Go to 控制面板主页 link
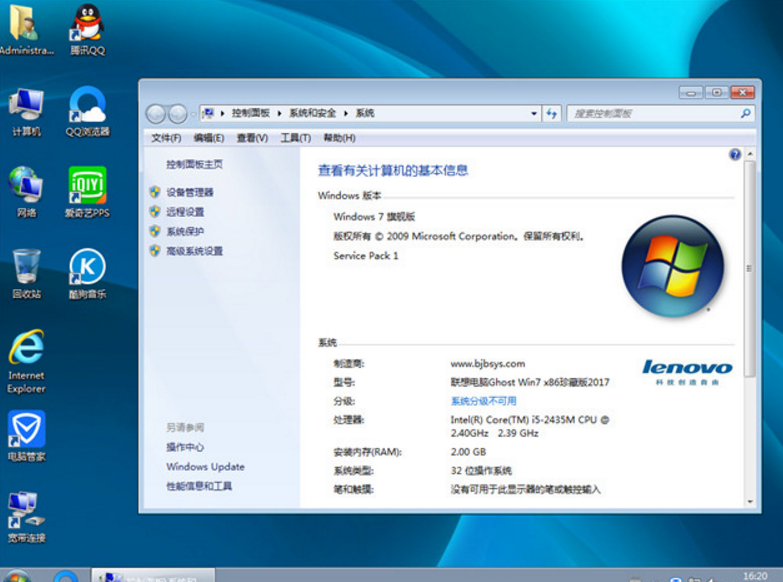Image resolution: width=783 pixels, height=582 pixels. (194, 164)
